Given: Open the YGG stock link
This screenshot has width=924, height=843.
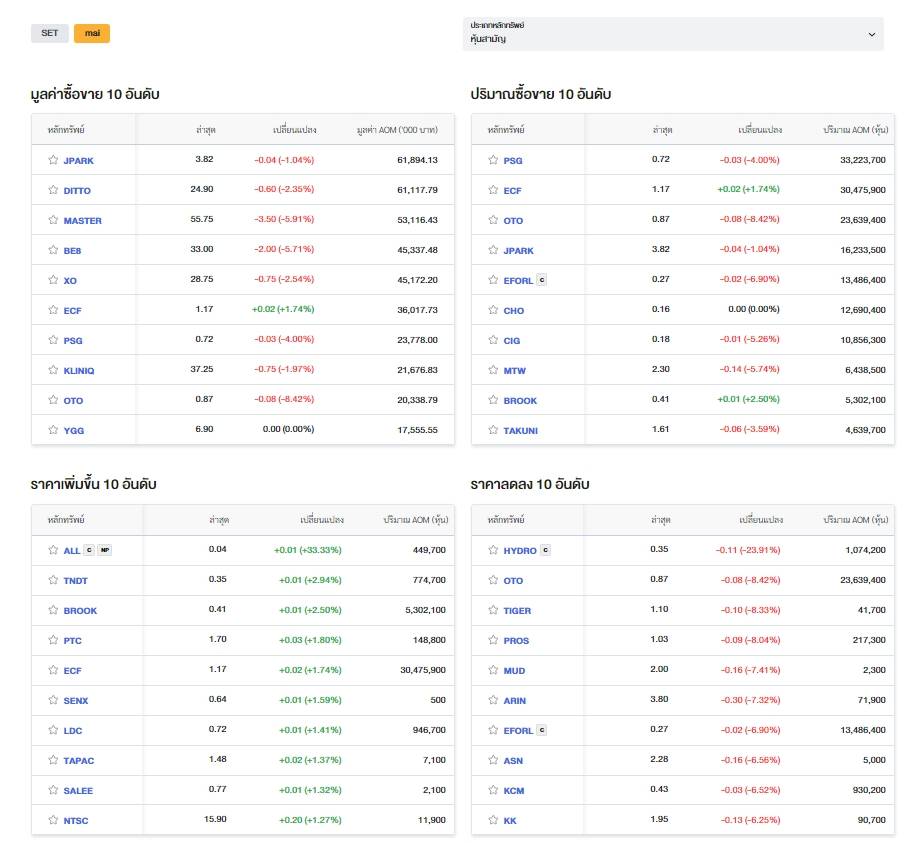Looking at the screenshot, I should 74,431.
